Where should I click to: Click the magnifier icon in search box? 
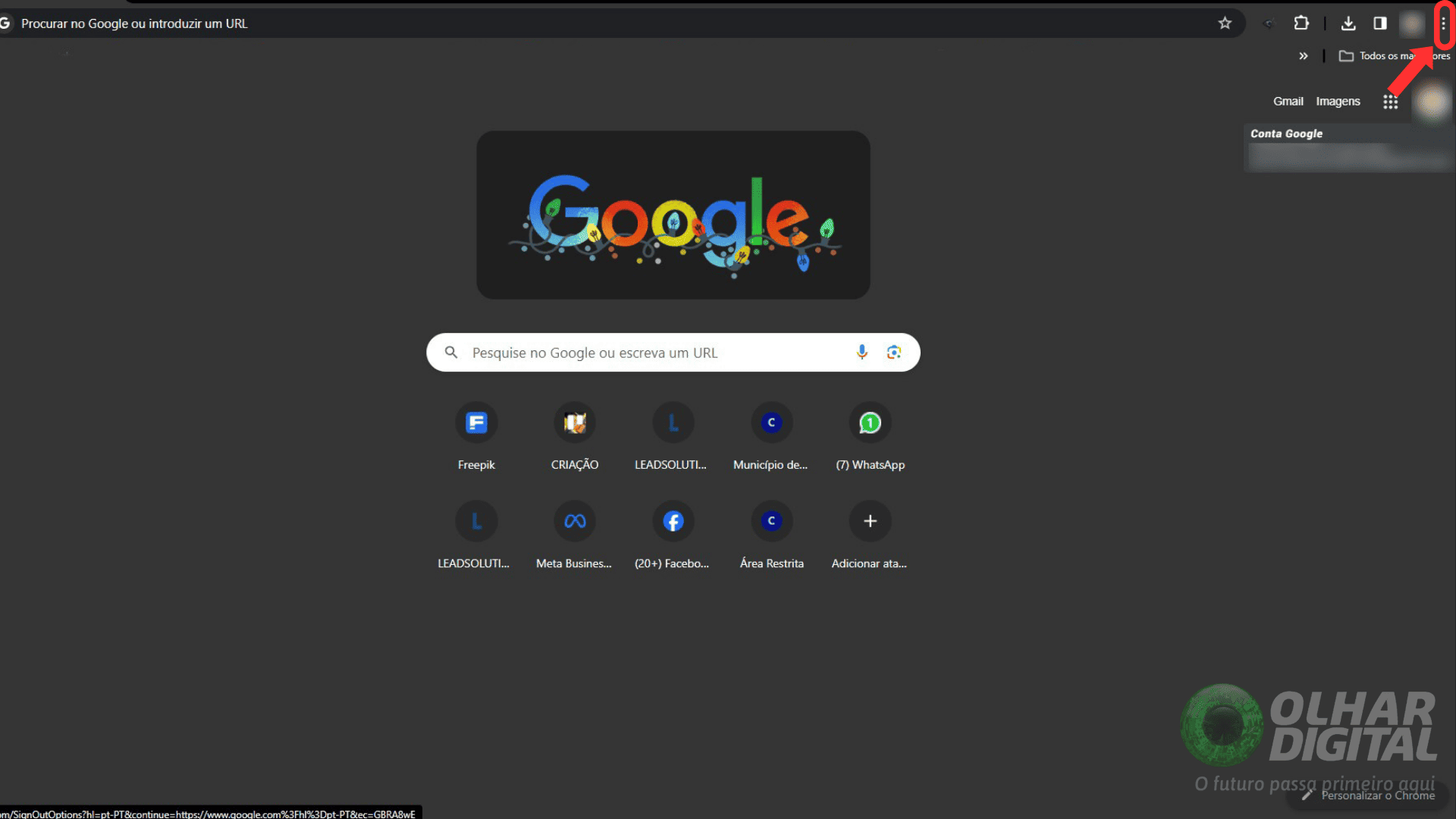tap(451, 353)
